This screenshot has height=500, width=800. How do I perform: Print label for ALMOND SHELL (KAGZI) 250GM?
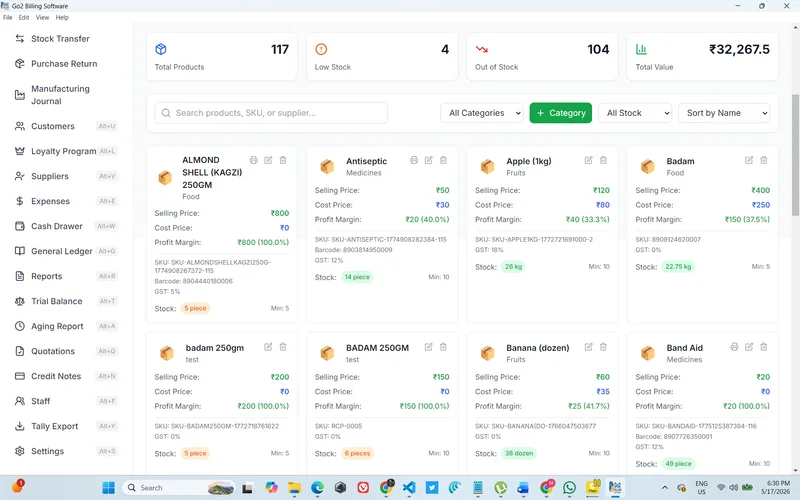tap(254, 160)
